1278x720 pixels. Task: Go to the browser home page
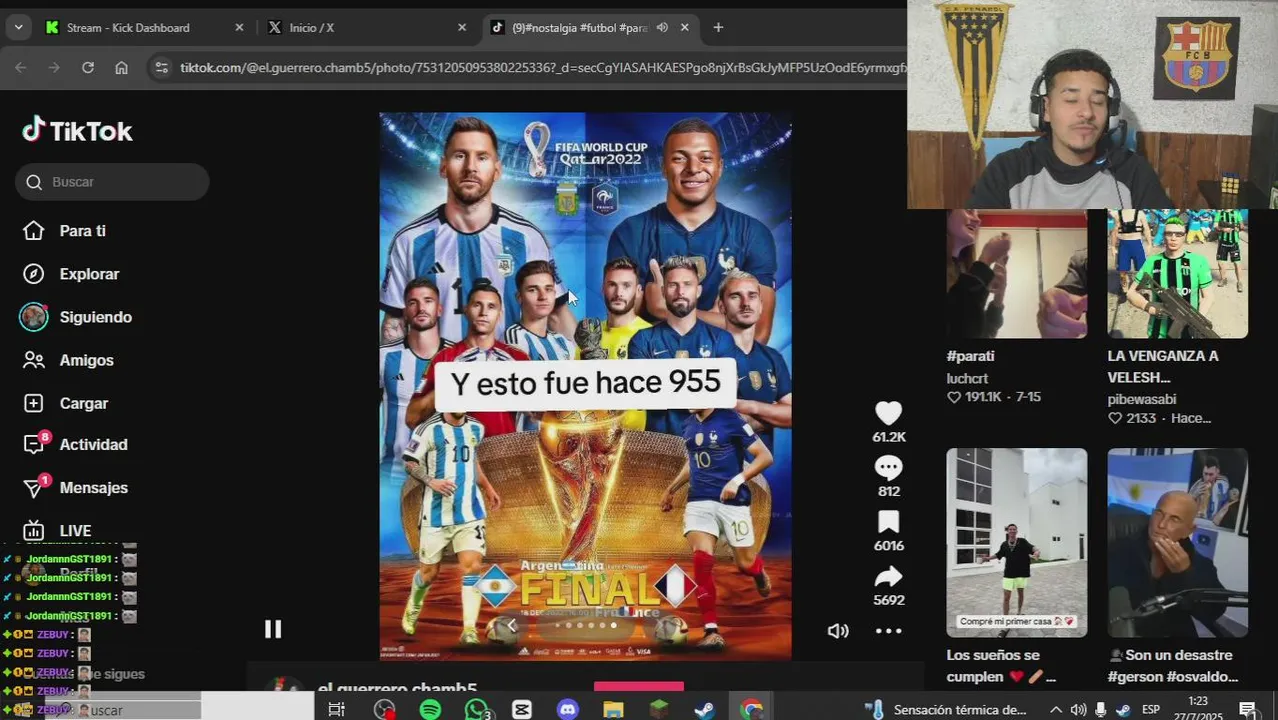point(121,68)
